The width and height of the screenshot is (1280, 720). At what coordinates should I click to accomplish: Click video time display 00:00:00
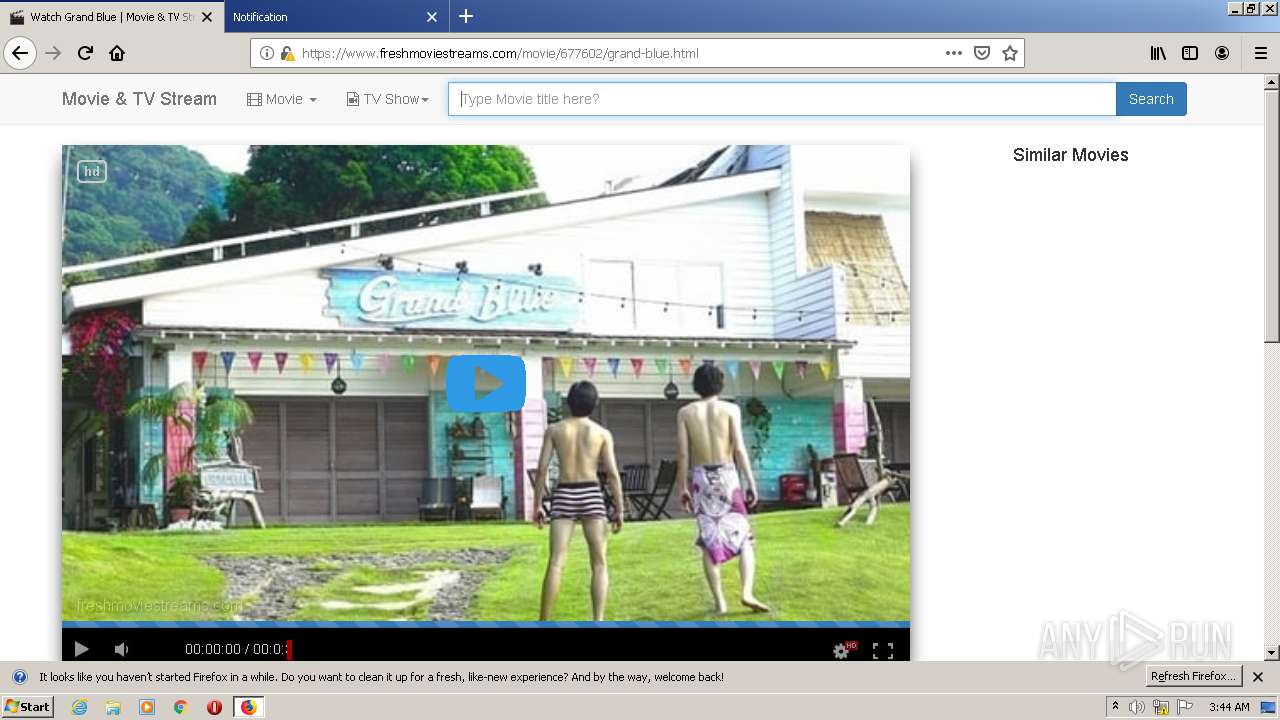click(x=213, y=650)
